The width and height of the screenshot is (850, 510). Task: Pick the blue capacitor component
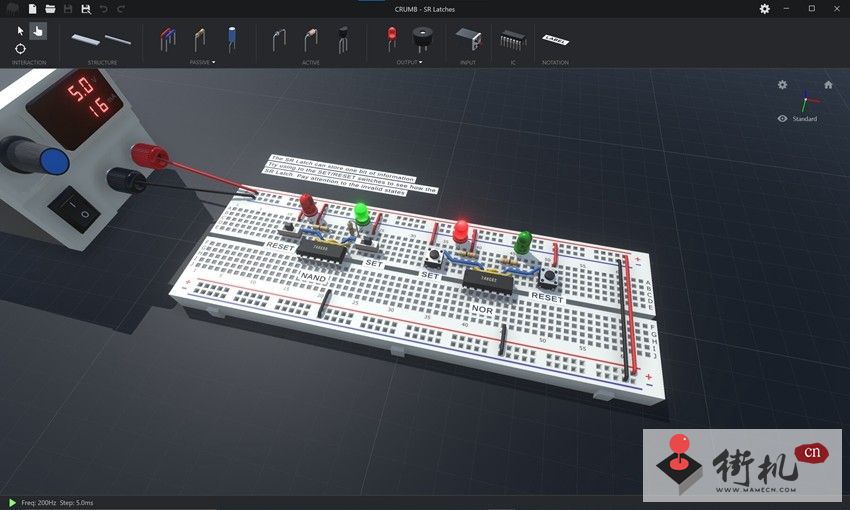pyautogui.click(x=232, y=39)
